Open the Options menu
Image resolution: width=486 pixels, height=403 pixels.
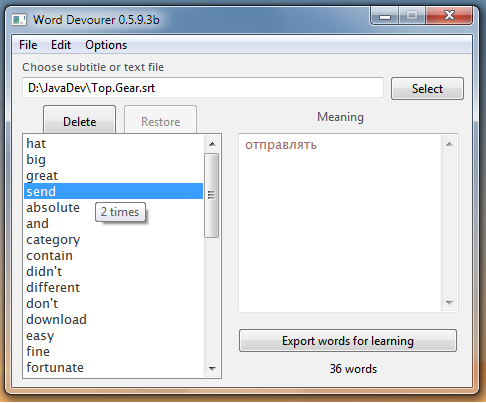point(106,45)
